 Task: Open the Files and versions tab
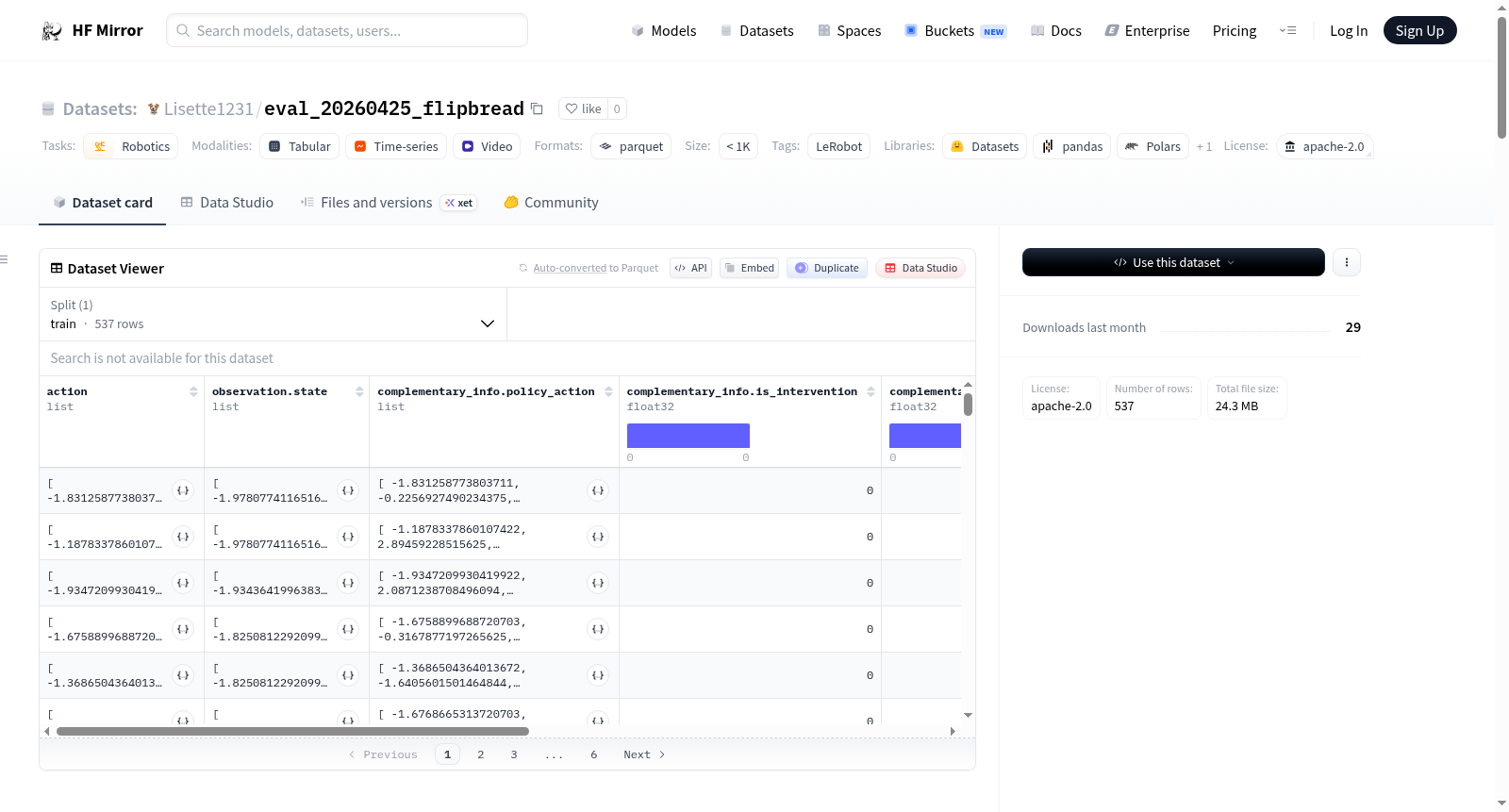coord(389,202)
